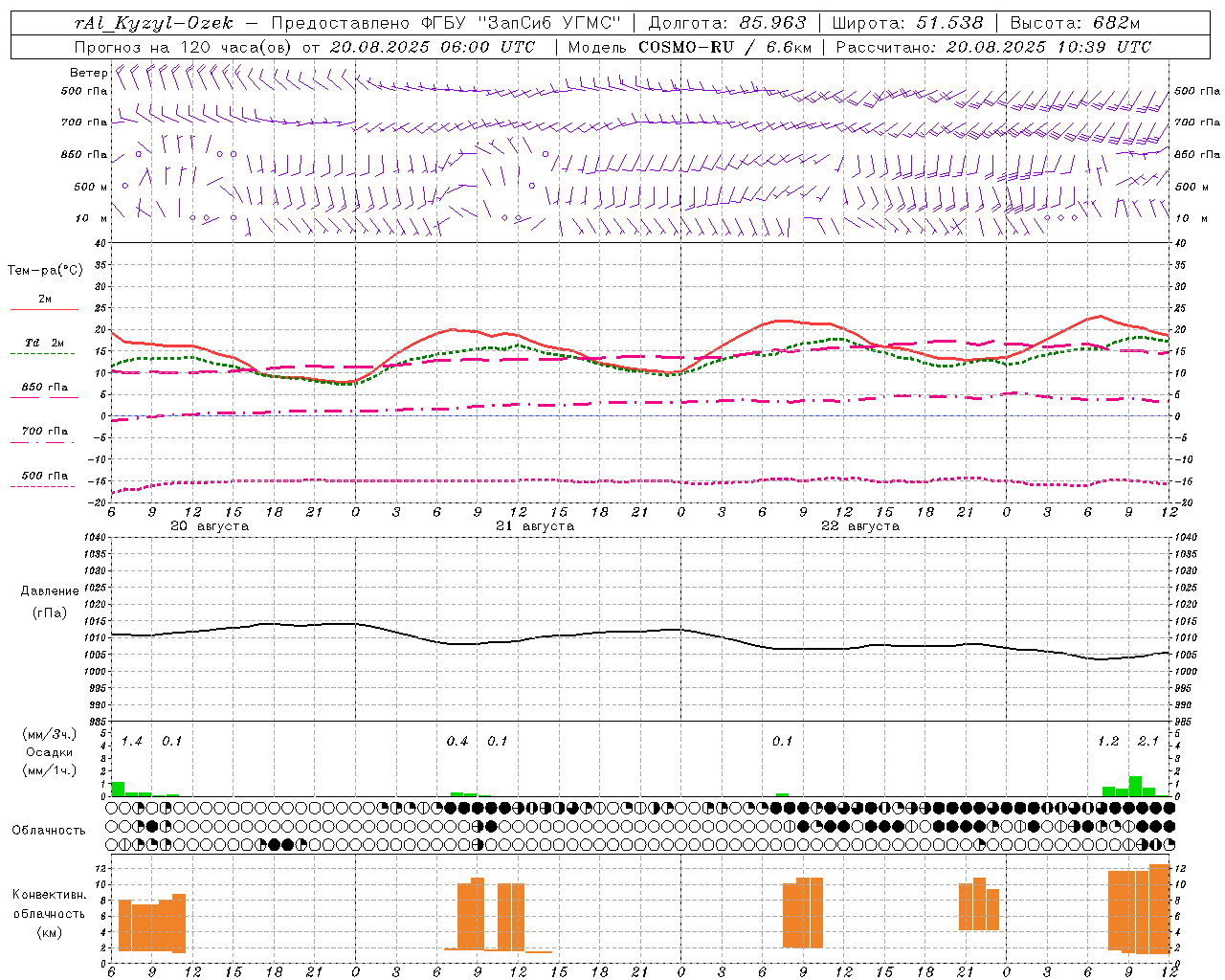Select the text Предоставлено ФГБУ "ЗапСиб УГМС"
The image size is (1225, 980).
tap(447, 24)
